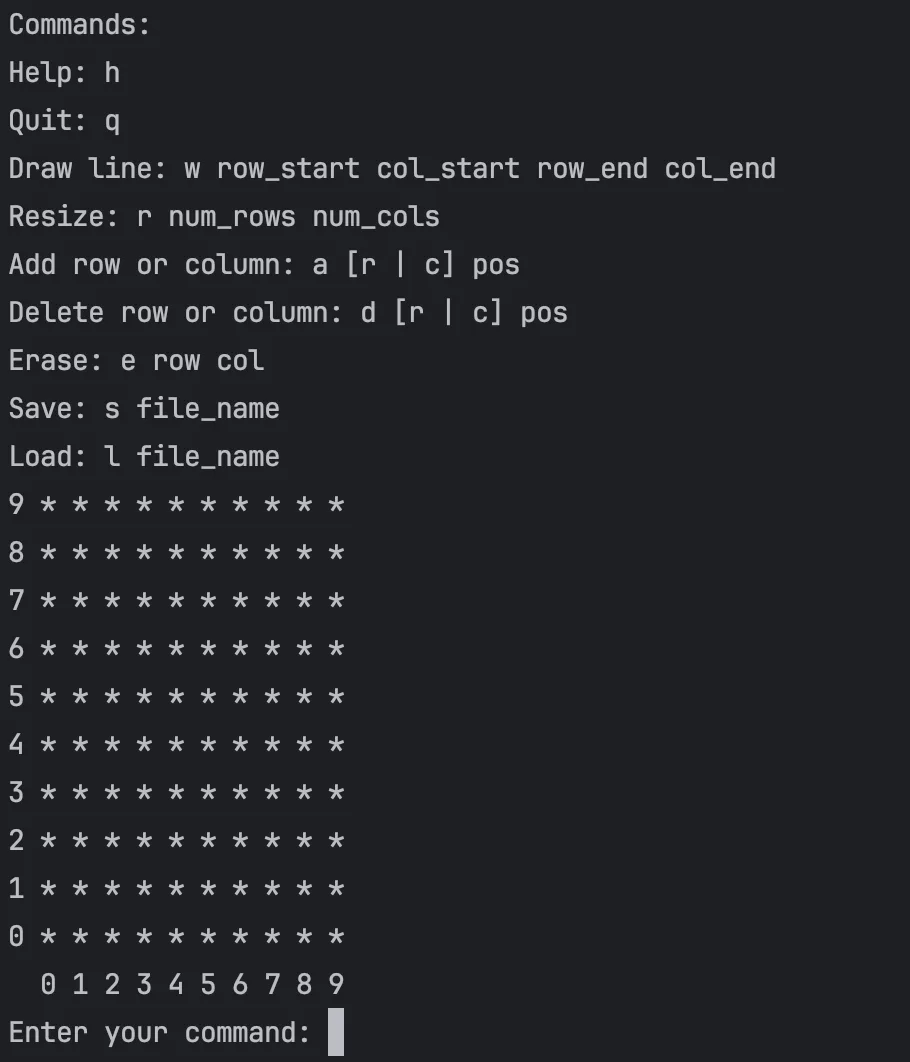Click the row label 9 of the grid
Image resolution: width=910 pixels, height=1062 pixels.
tap(16, 504)
